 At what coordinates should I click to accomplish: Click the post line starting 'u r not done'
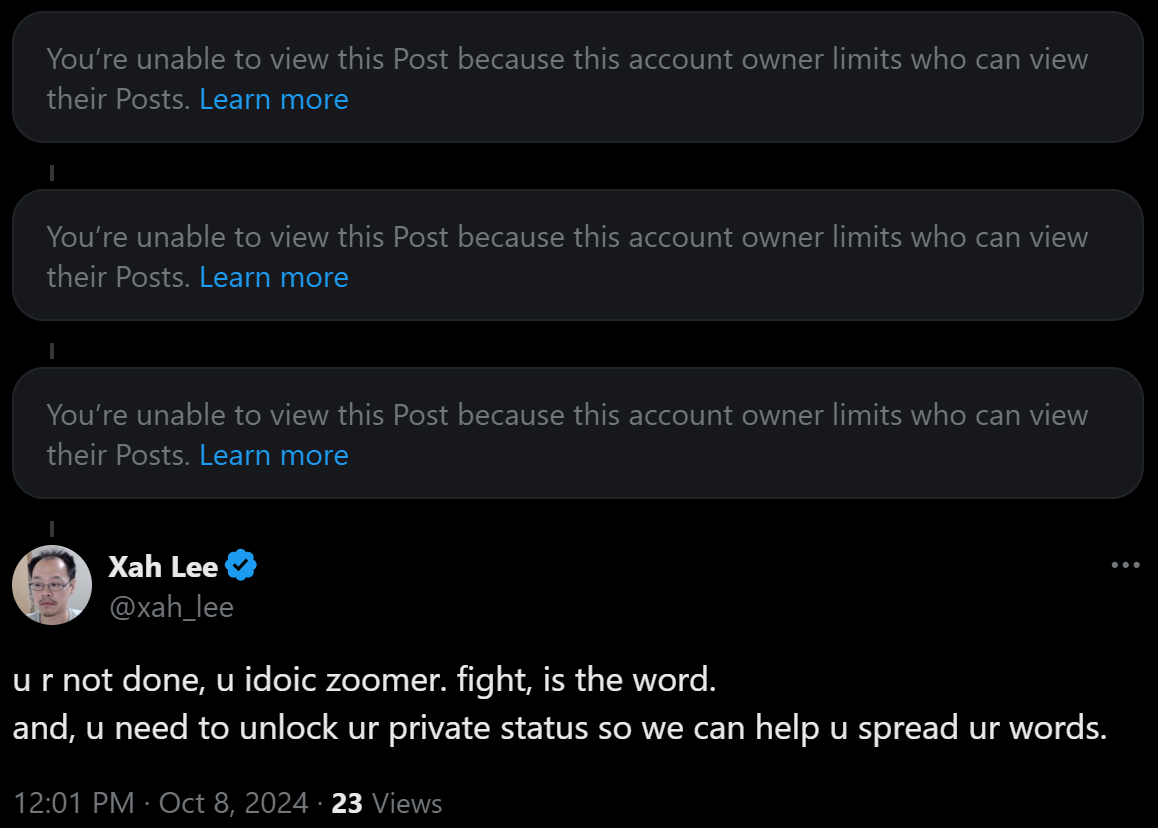coord(364,681)
